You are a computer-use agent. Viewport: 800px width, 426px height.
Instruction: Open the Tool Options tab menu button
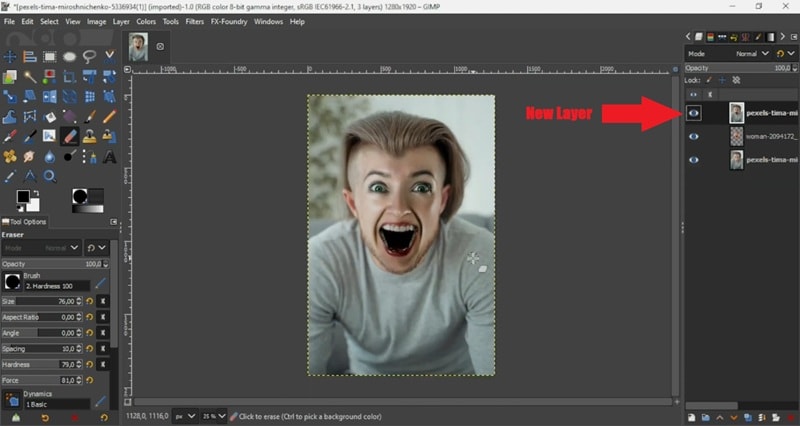[113, 222]
